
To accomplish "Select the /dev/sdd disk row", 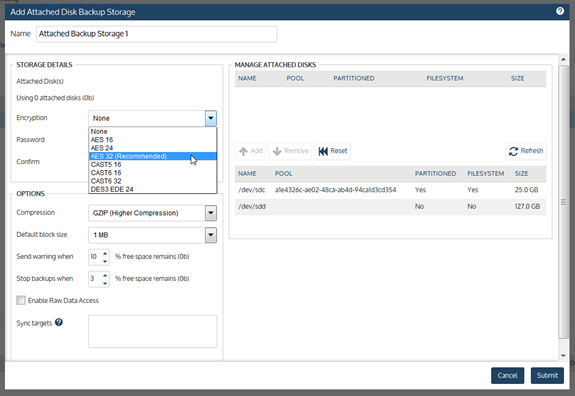I will point(390,206).
